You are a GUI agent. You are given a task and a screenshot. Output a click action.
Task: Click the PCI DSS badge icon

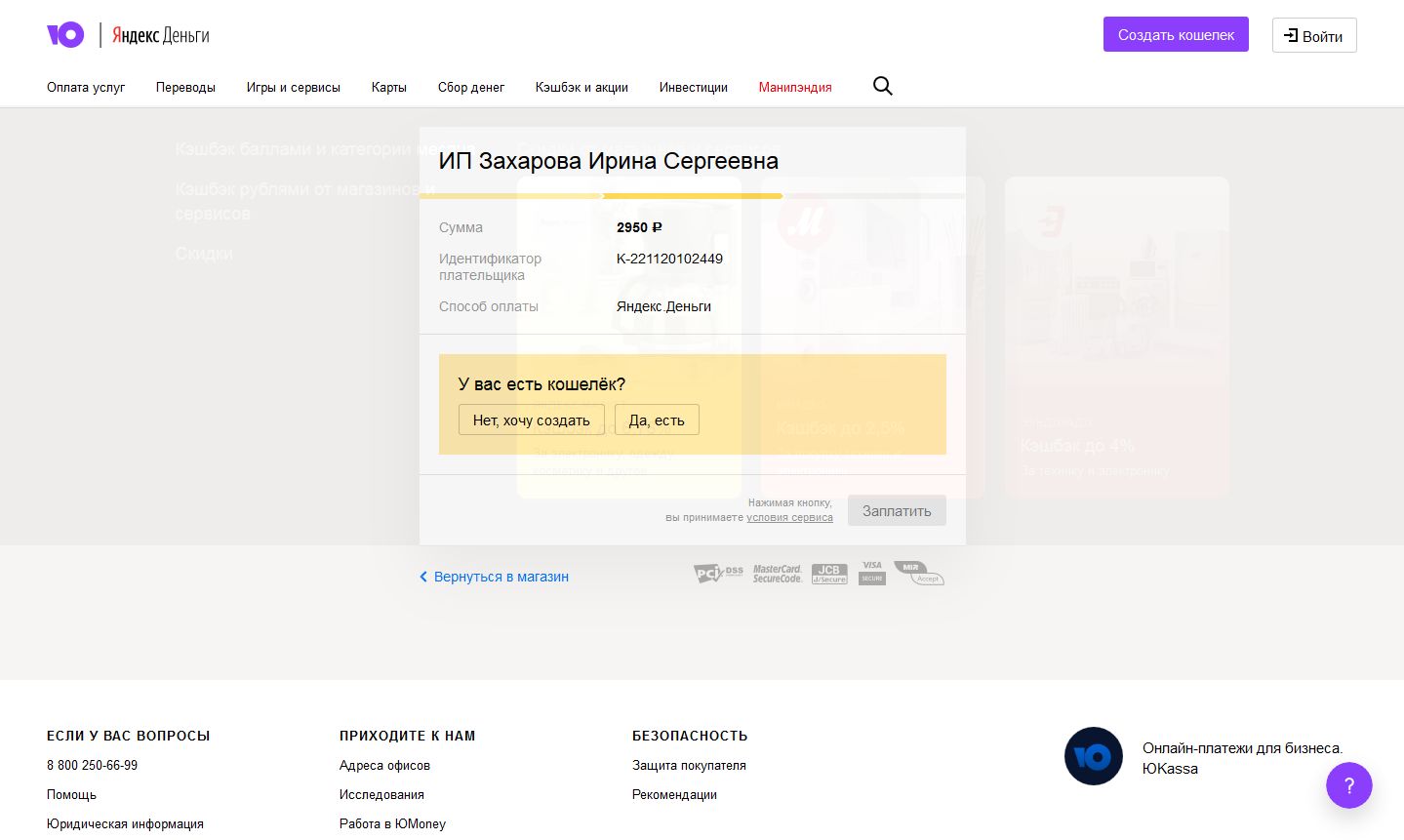[x=718, y=573]
